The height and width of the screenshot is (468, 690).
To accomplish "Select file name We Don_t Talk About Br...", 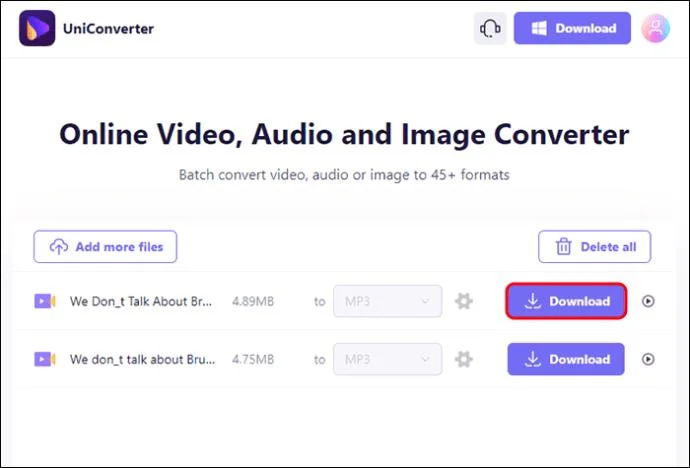I will coord(141,302).
